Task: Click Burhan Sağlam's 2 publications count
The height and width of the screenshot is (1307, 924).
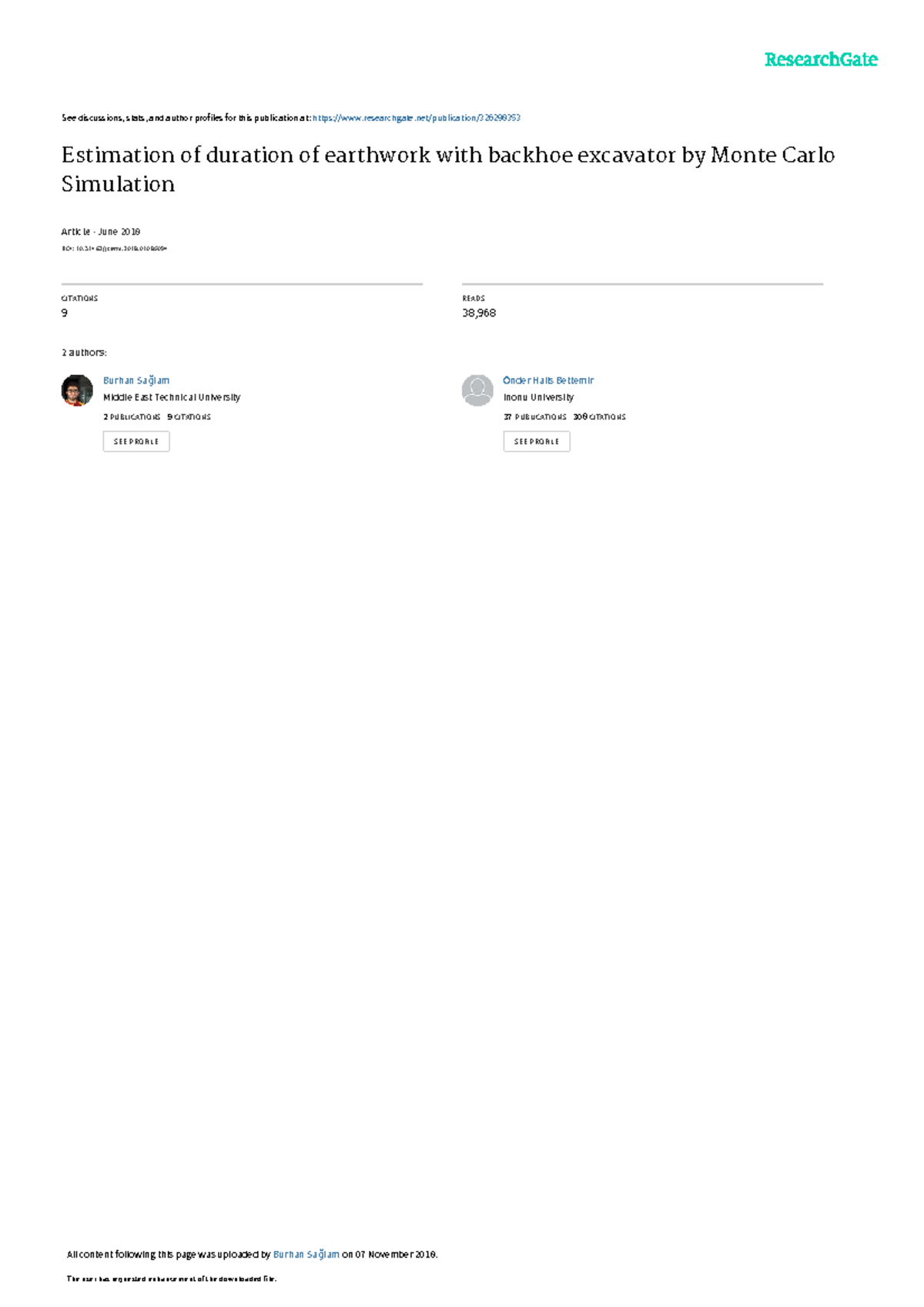Action: pos(132,417)
